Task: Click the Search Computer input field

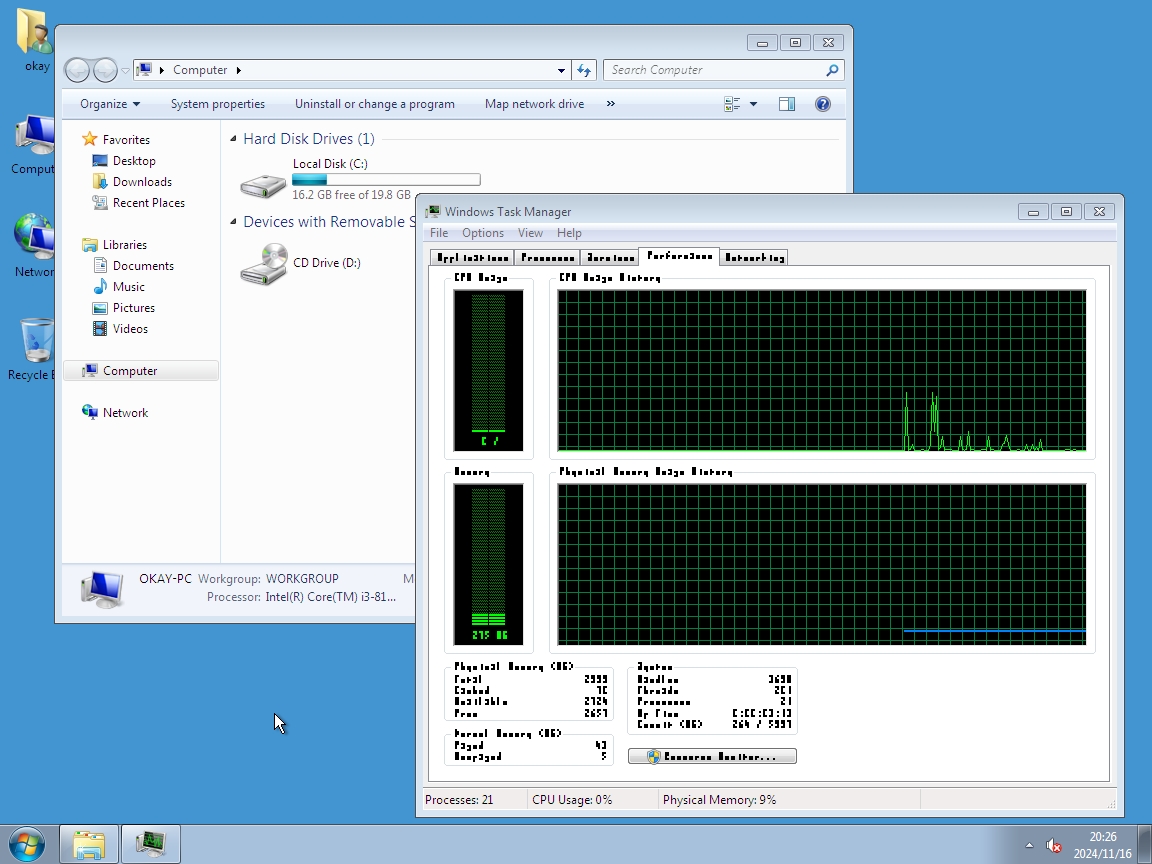Action: (715, 70)
